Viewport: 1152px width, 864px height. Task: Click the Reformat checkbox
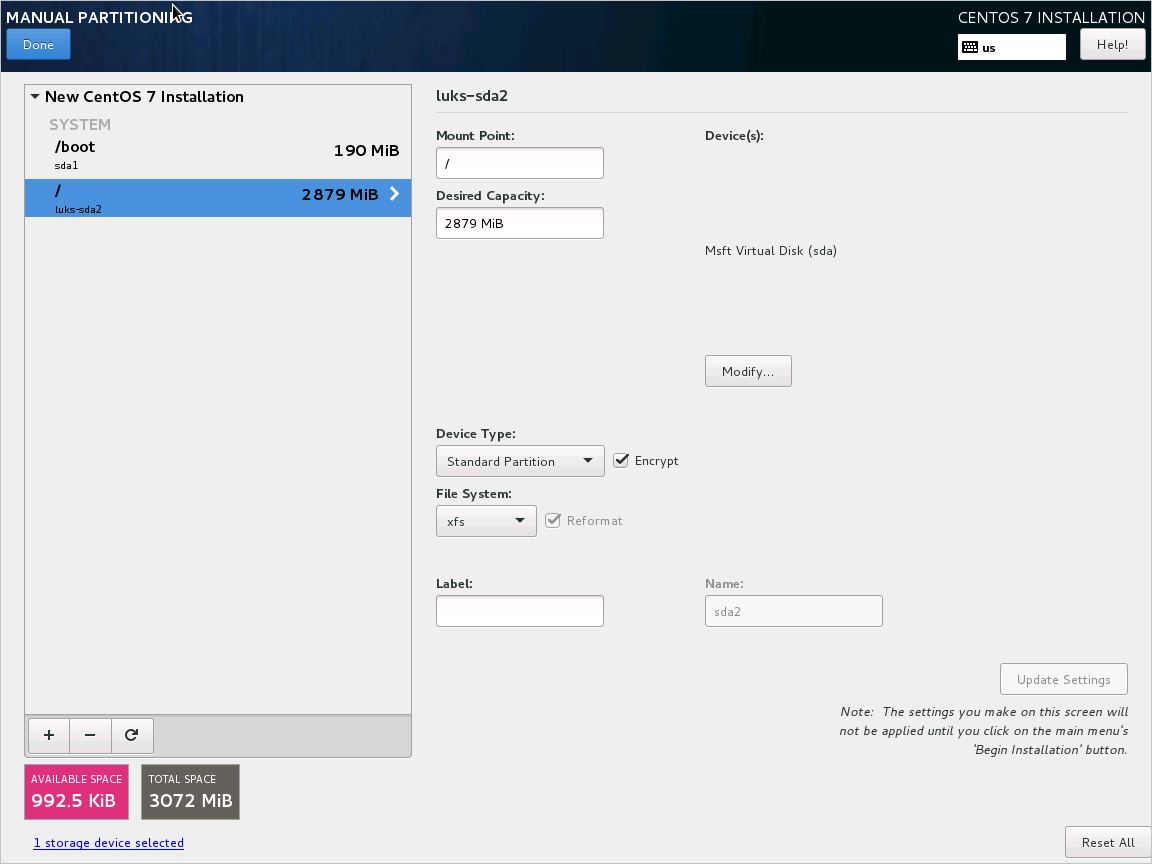pyautogui.click(x=553, y=520)
